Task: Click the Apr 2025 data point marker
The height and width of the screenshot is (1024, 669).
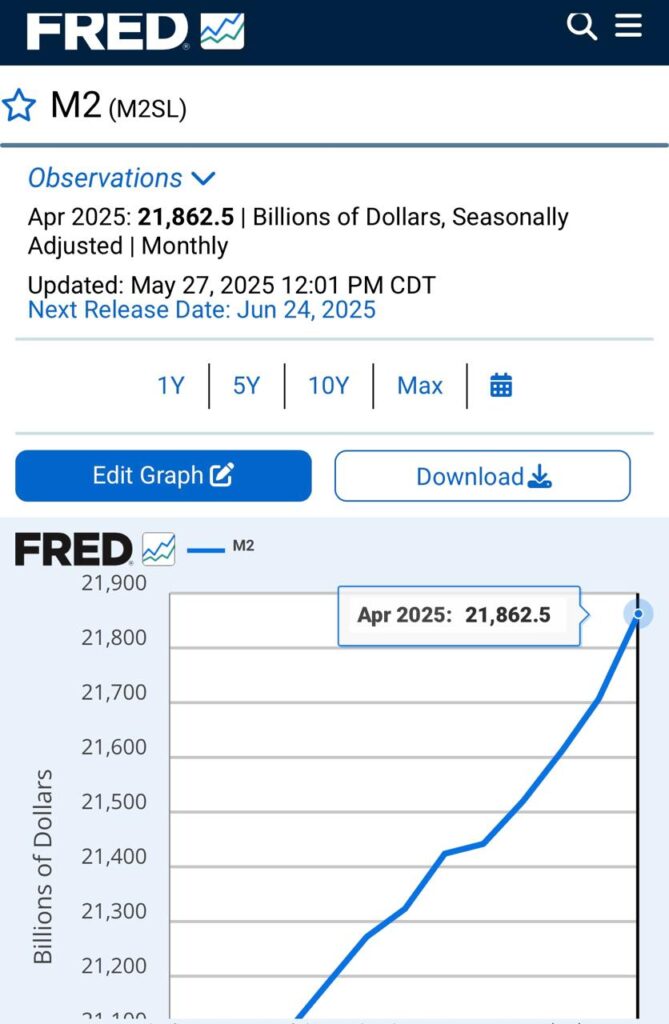Action: 638,614
